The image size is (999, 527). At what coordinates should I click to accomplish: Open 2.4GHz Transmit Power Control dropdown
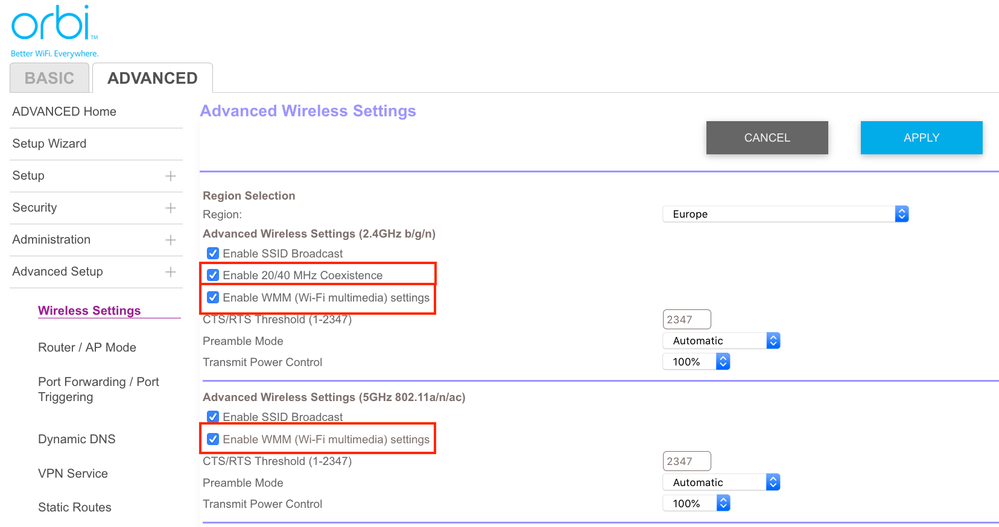click(696, 362)
